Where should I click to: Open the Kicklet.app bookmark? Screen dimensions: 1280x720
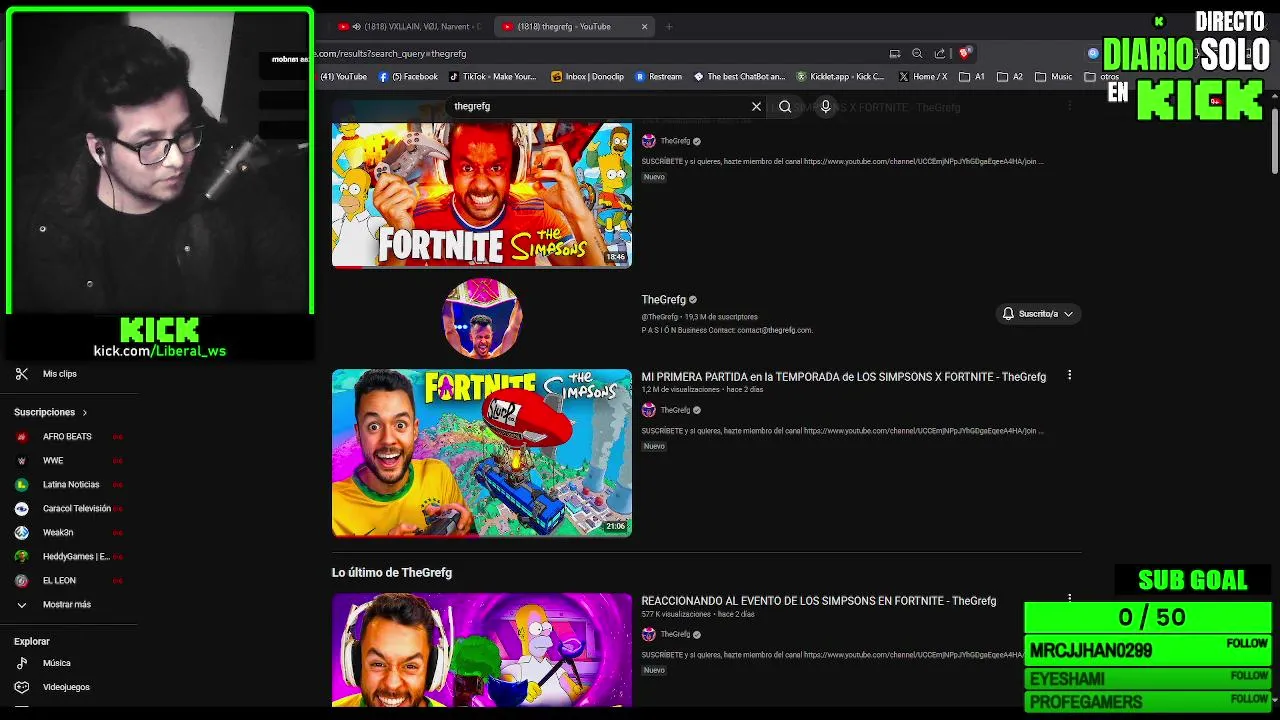tap(841, 77)
